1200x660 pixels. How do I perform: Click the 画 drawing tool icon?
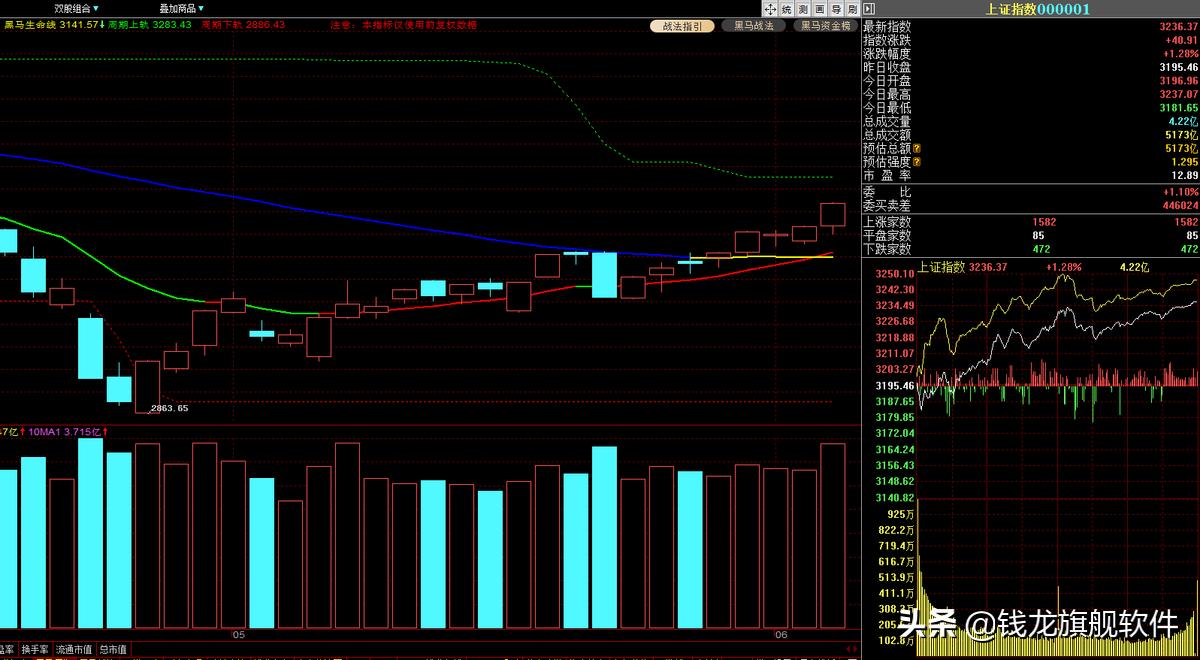pos(820,9)
